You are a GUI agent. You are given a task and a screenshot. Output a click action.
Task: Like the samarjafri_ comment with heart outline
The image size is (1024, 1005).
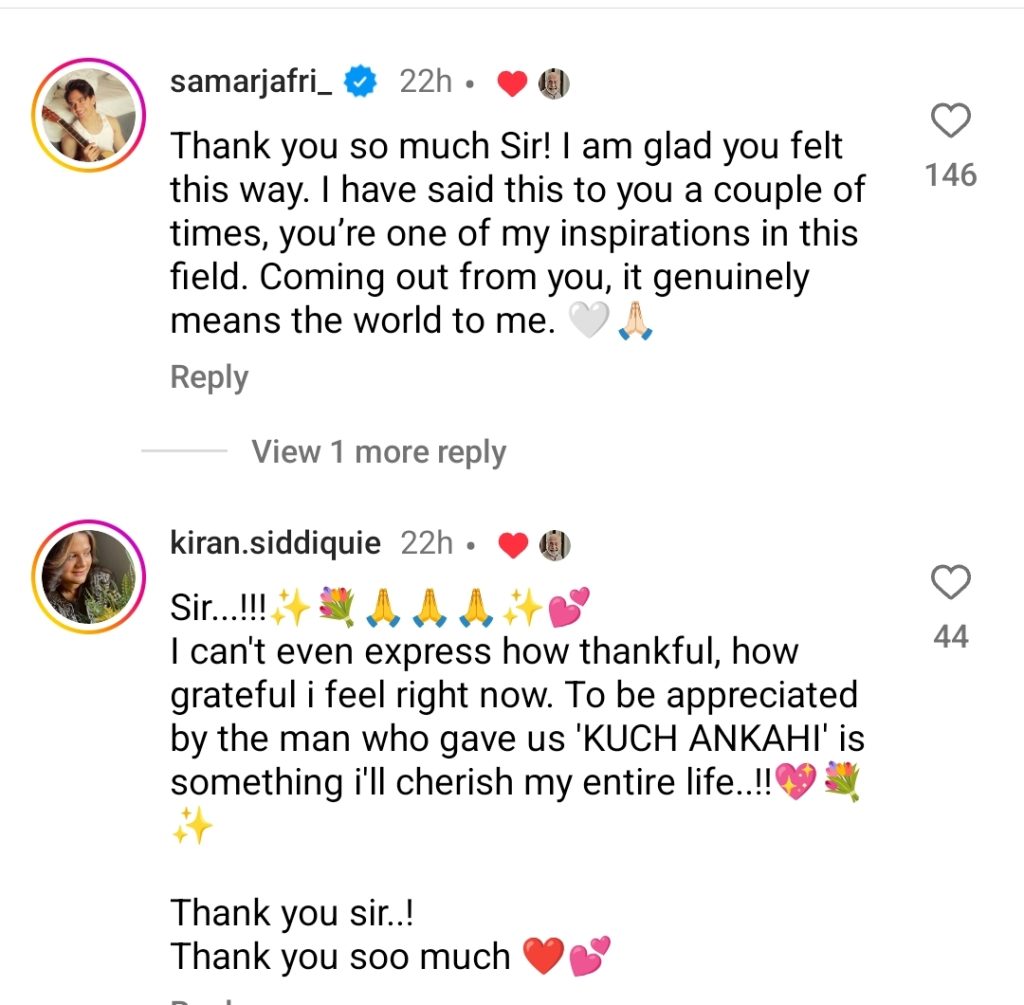tap(950, 122)
